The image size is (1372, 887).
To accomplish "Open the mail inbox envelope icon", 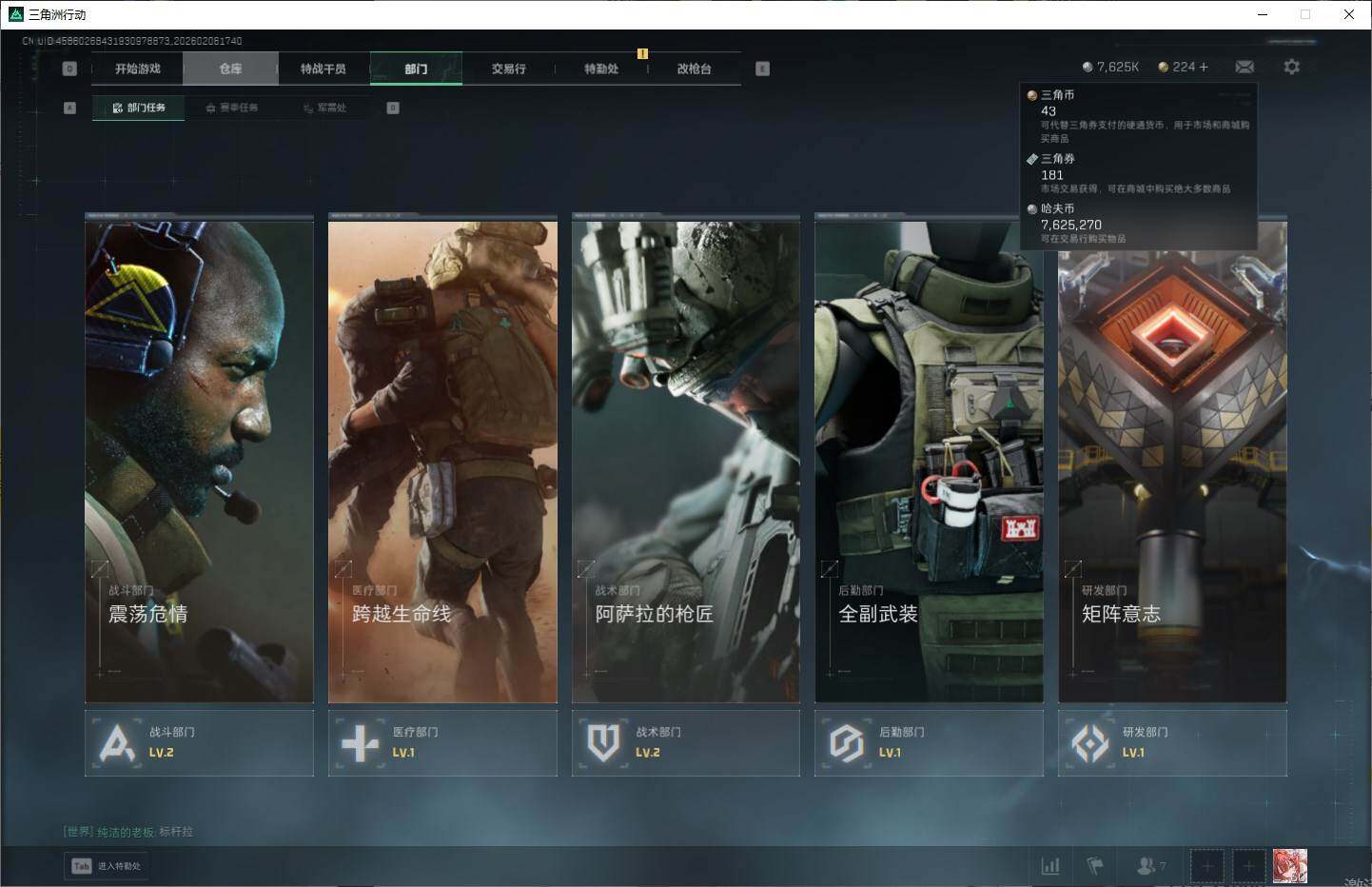I will point(1245,67).
